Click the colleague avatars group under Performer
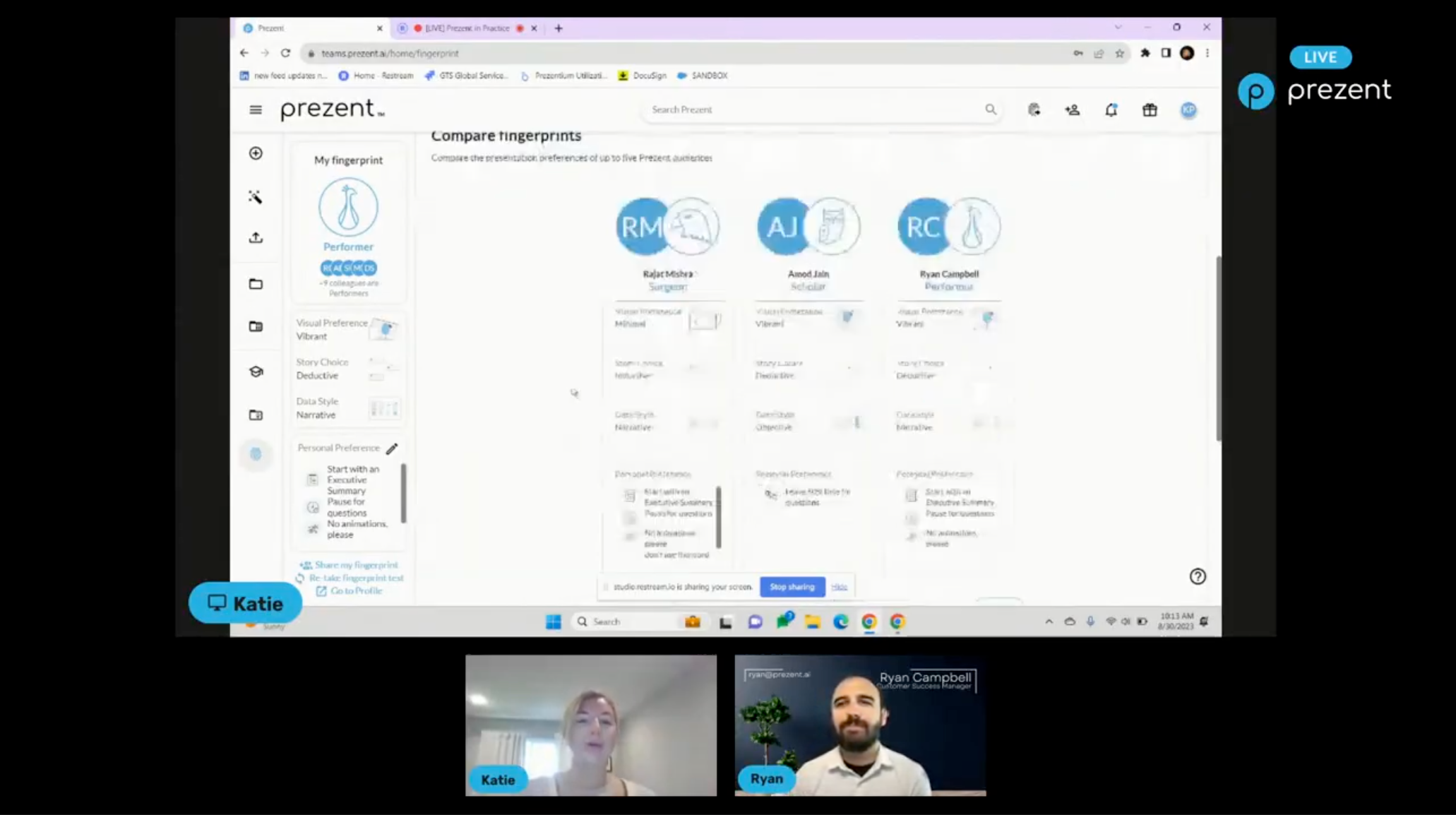The height and width of the screenshot is (815, 1456). [348, 268]
